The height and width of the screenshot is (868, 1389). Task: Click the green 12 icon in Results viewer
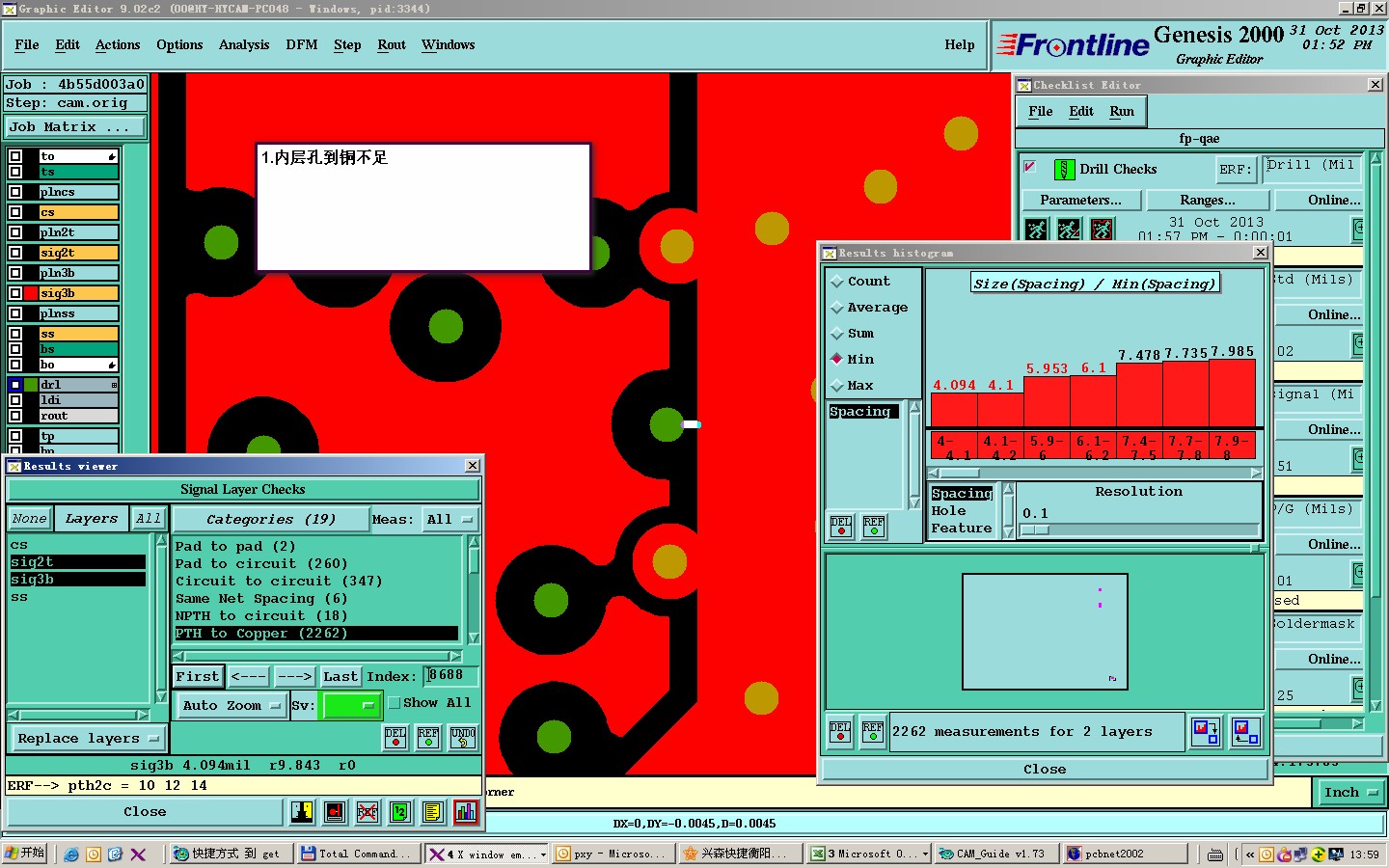pyautogui.click(x=400, y=812)
